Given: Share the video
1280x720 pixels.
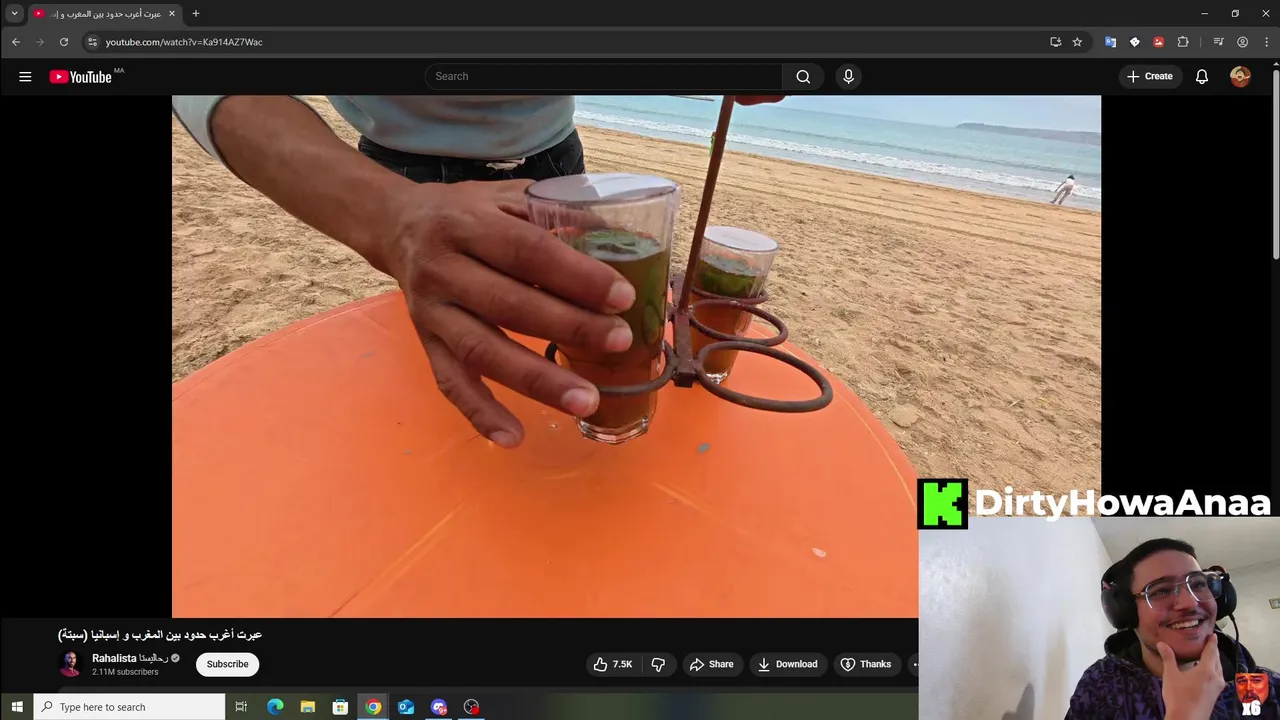Looking at the screenshot, I should click(712, 664).
